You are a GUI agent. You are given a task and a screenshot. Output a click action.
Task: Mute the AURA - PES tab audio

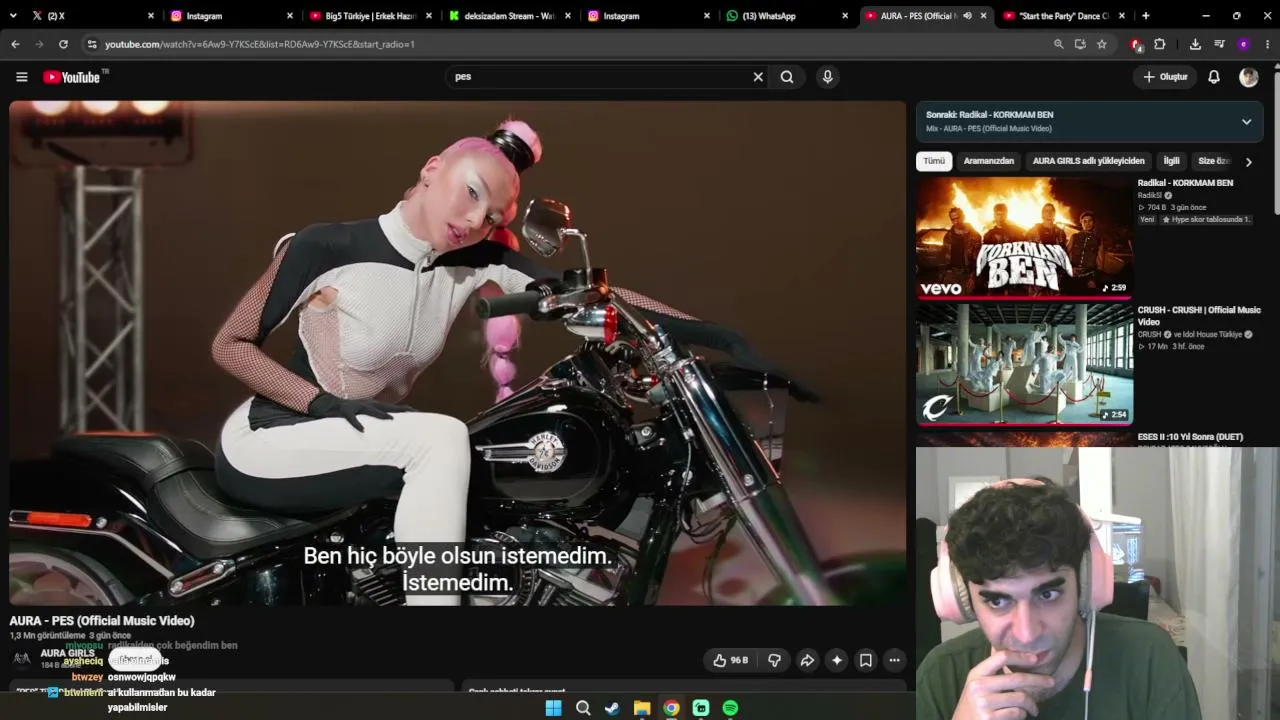coord(967,16)
